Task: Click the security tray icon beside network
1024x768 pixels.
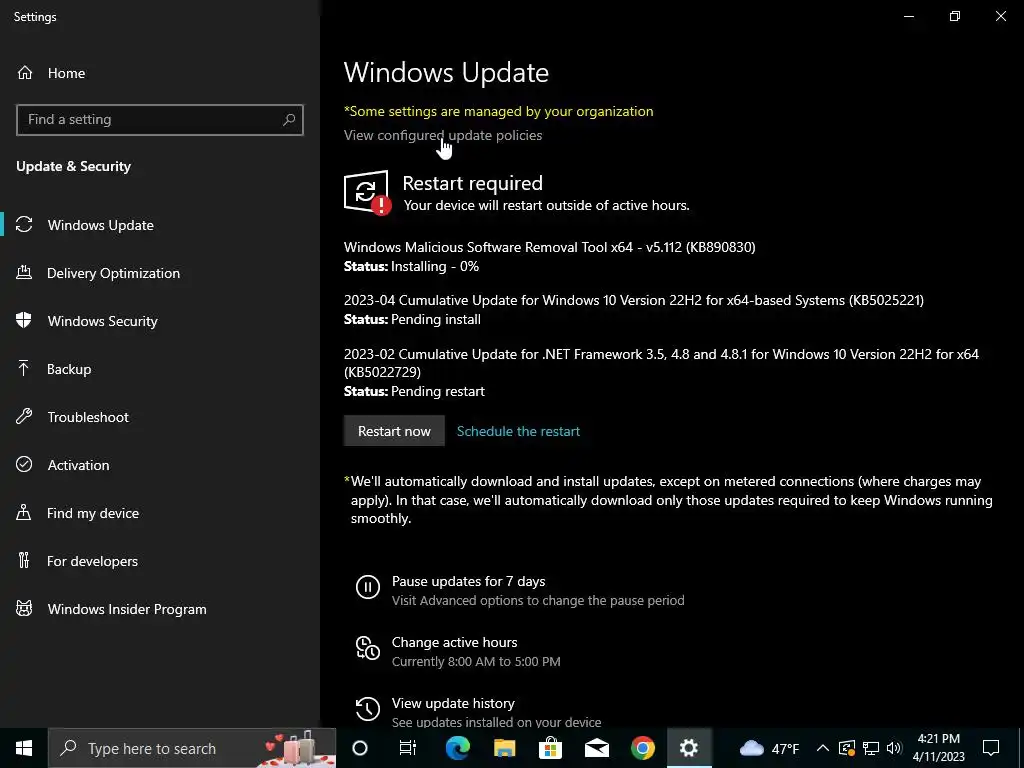Action: pos(847,748)
